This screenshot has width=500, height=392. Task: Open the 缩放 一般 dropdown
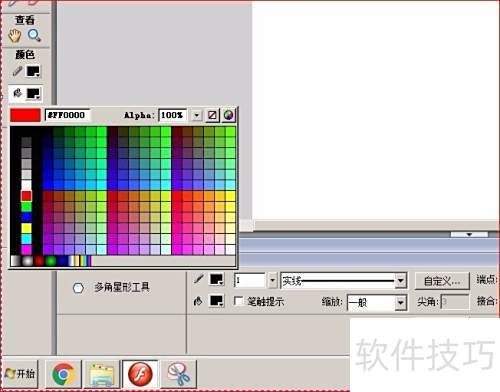[401, 303]
